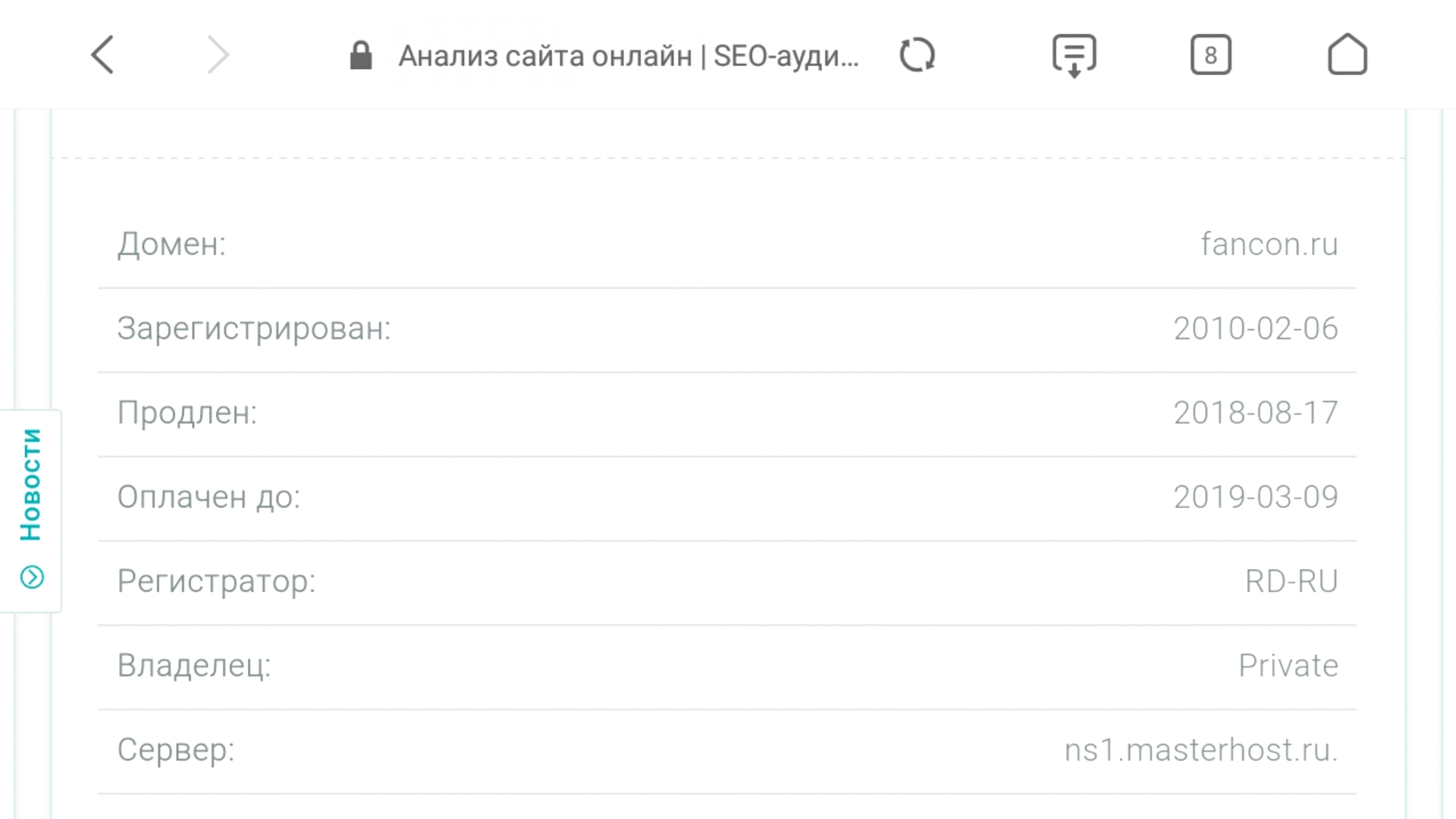Tap the browser back arrow
Viewport: 1456px width, 819px height.
[102, 55]
